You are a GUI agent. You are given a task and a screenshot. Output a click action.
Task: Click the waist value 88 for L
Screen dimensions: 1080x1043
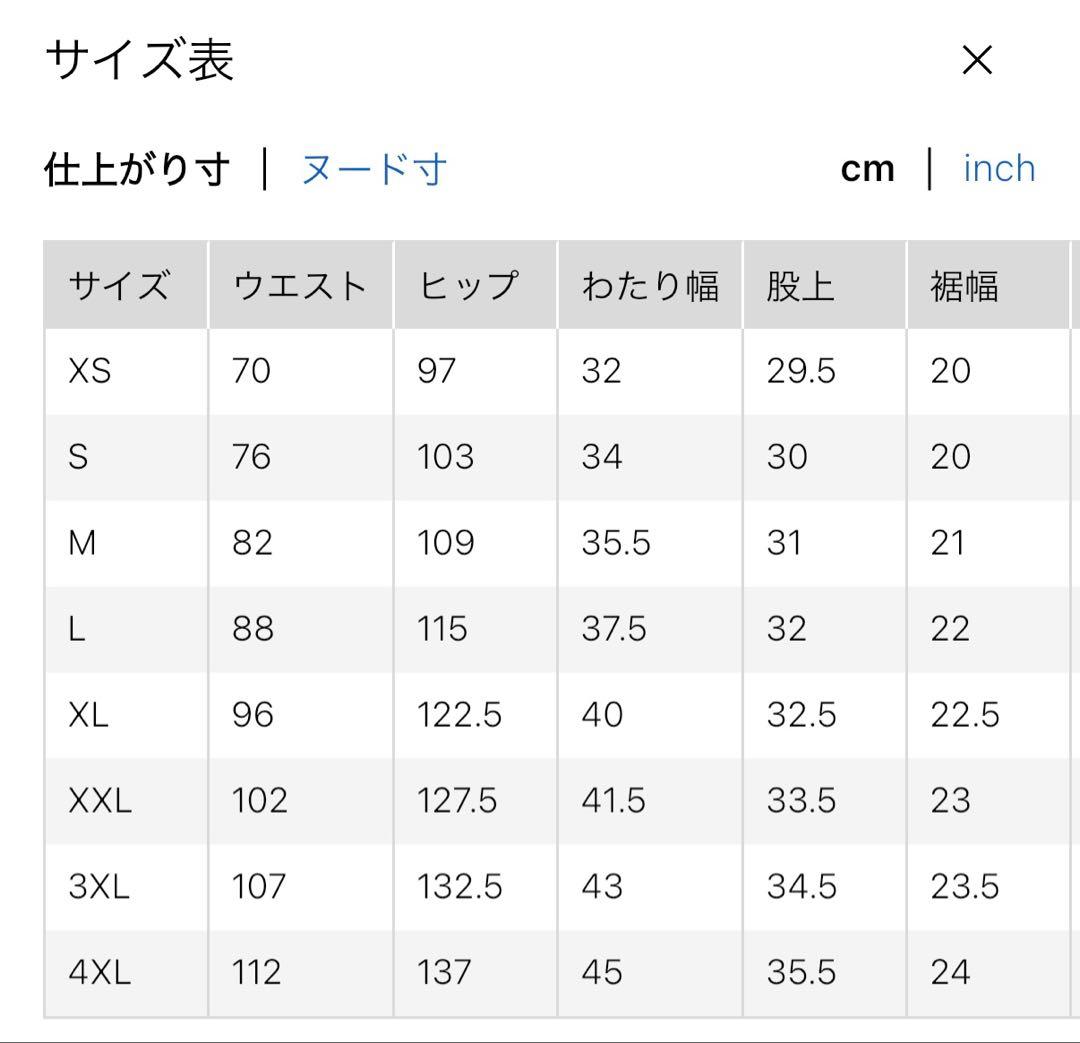(252, 629)
